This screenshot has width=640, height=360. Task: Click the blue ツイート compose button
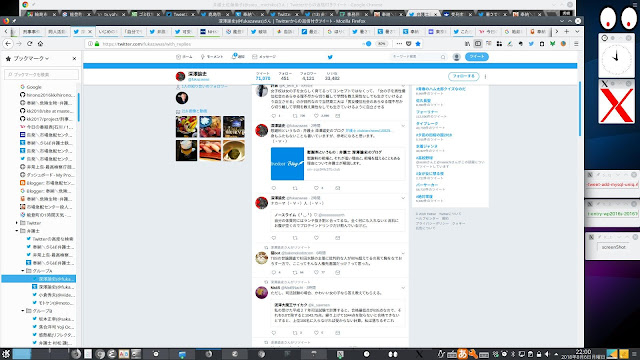coord(476,57)
